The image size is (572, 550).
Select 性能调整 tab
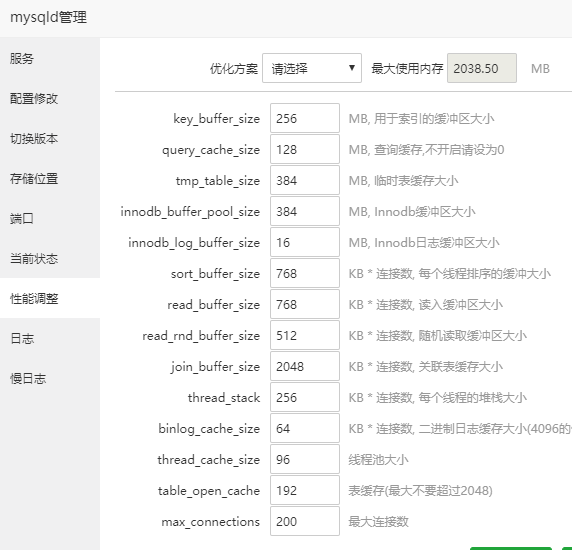click(x=50, y=298)
